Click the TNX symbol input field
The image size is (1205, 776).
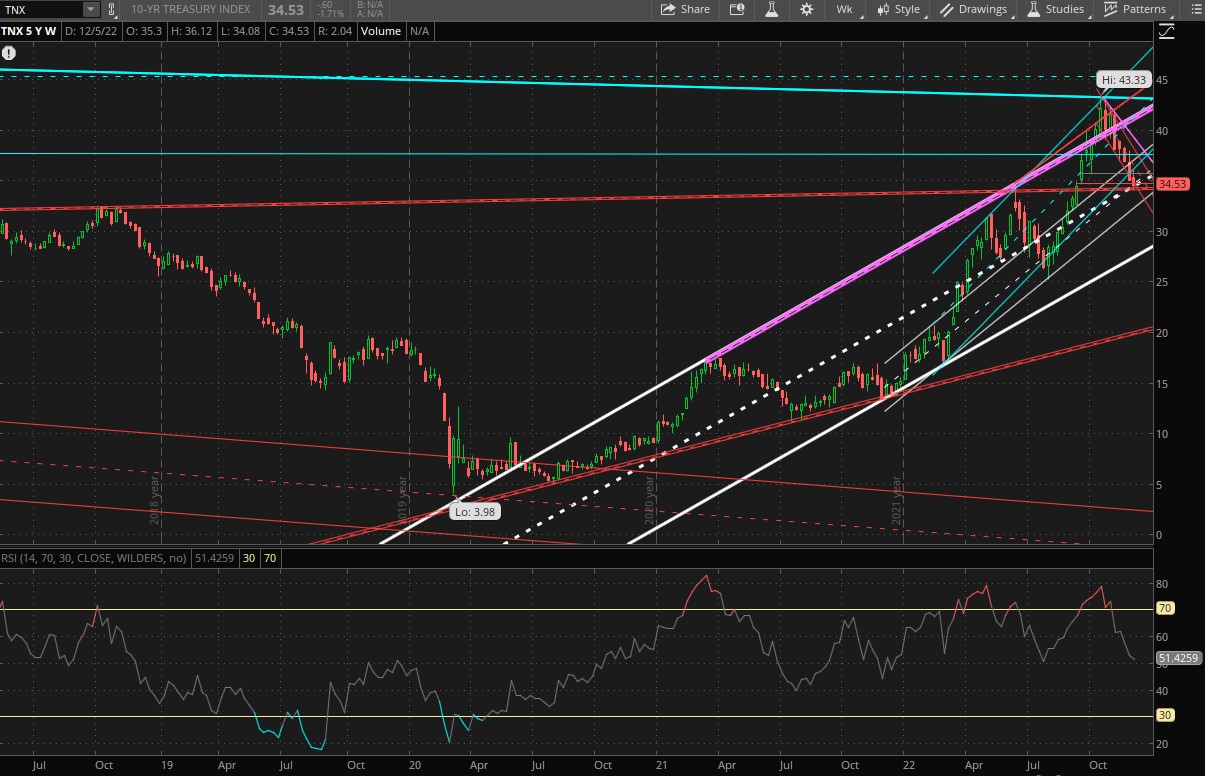[x=40, y=9]
